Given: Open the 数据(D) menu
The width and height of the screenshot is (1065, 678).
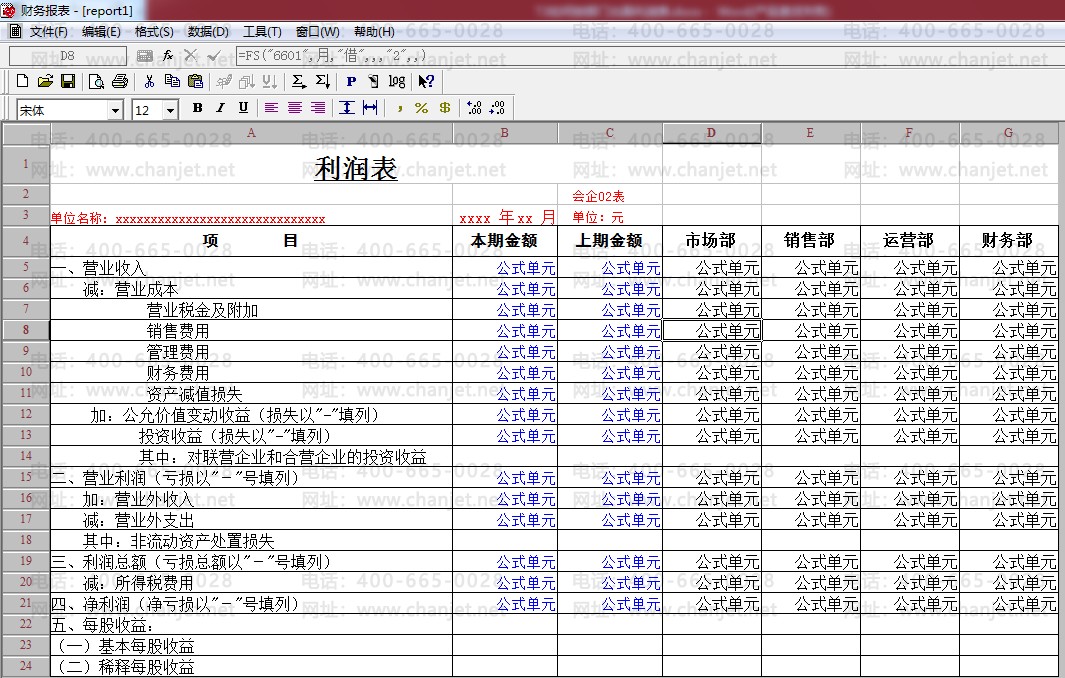Looking at the screenshot, I should 208,32.
